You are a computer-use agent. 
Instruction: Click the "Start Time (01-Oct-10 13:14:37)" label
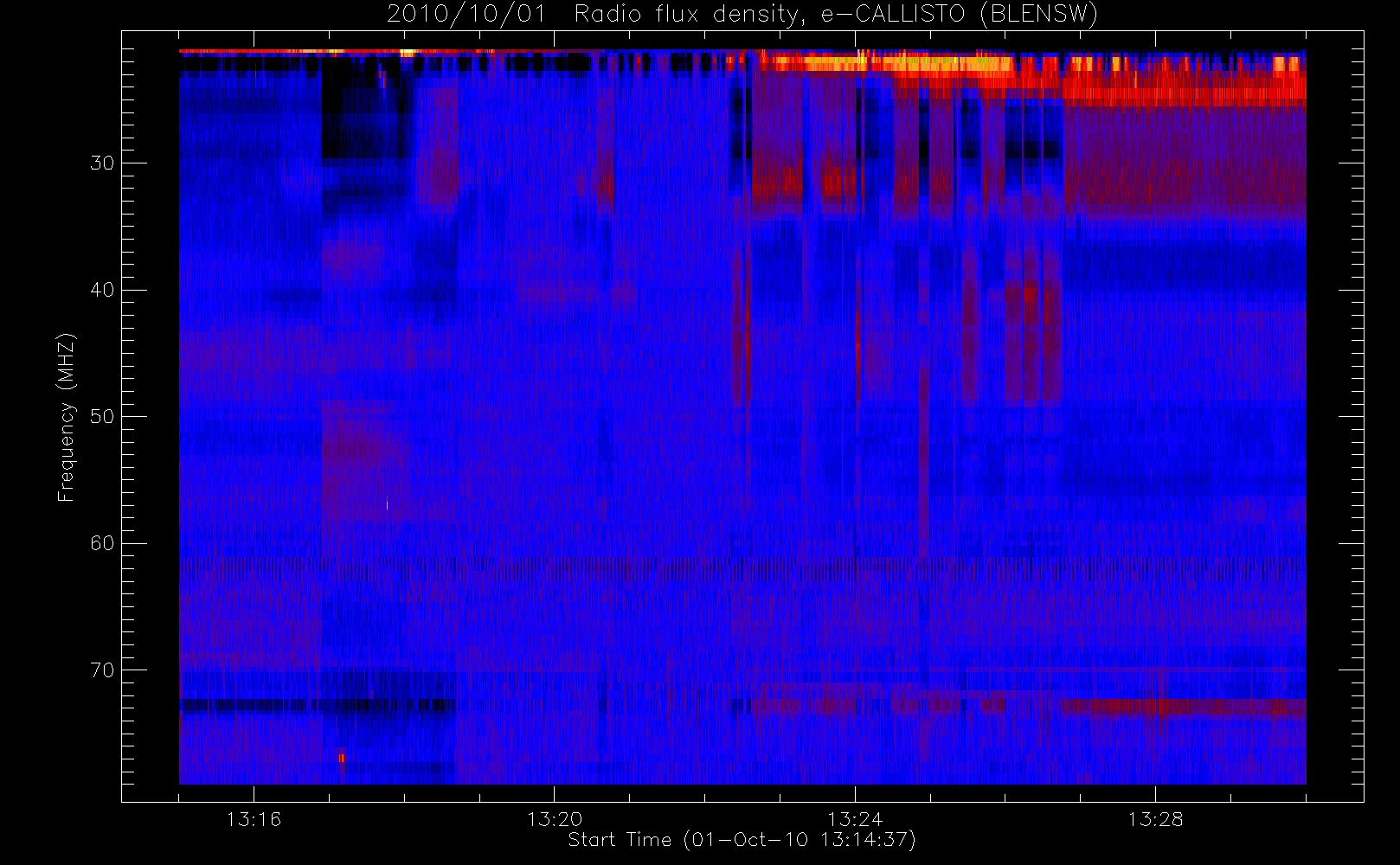pos(742,840)
